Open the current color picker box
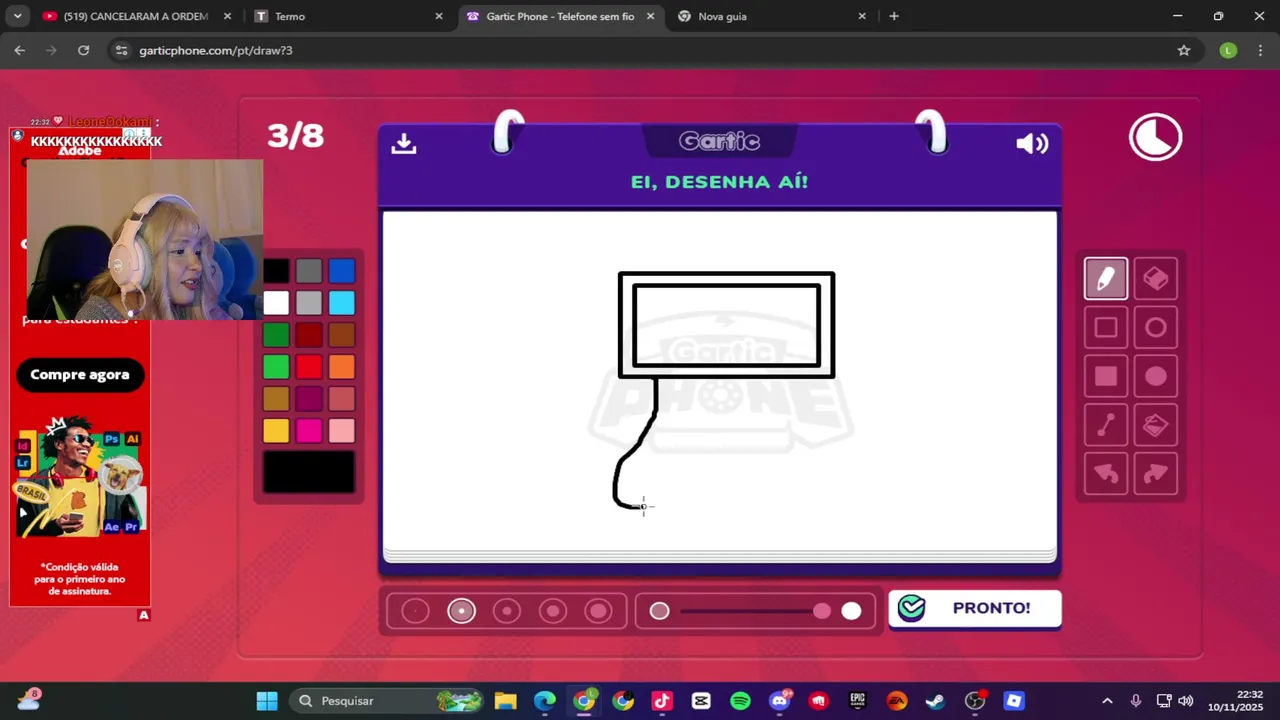Screen dimensions: 1280x720 [309, 472]
